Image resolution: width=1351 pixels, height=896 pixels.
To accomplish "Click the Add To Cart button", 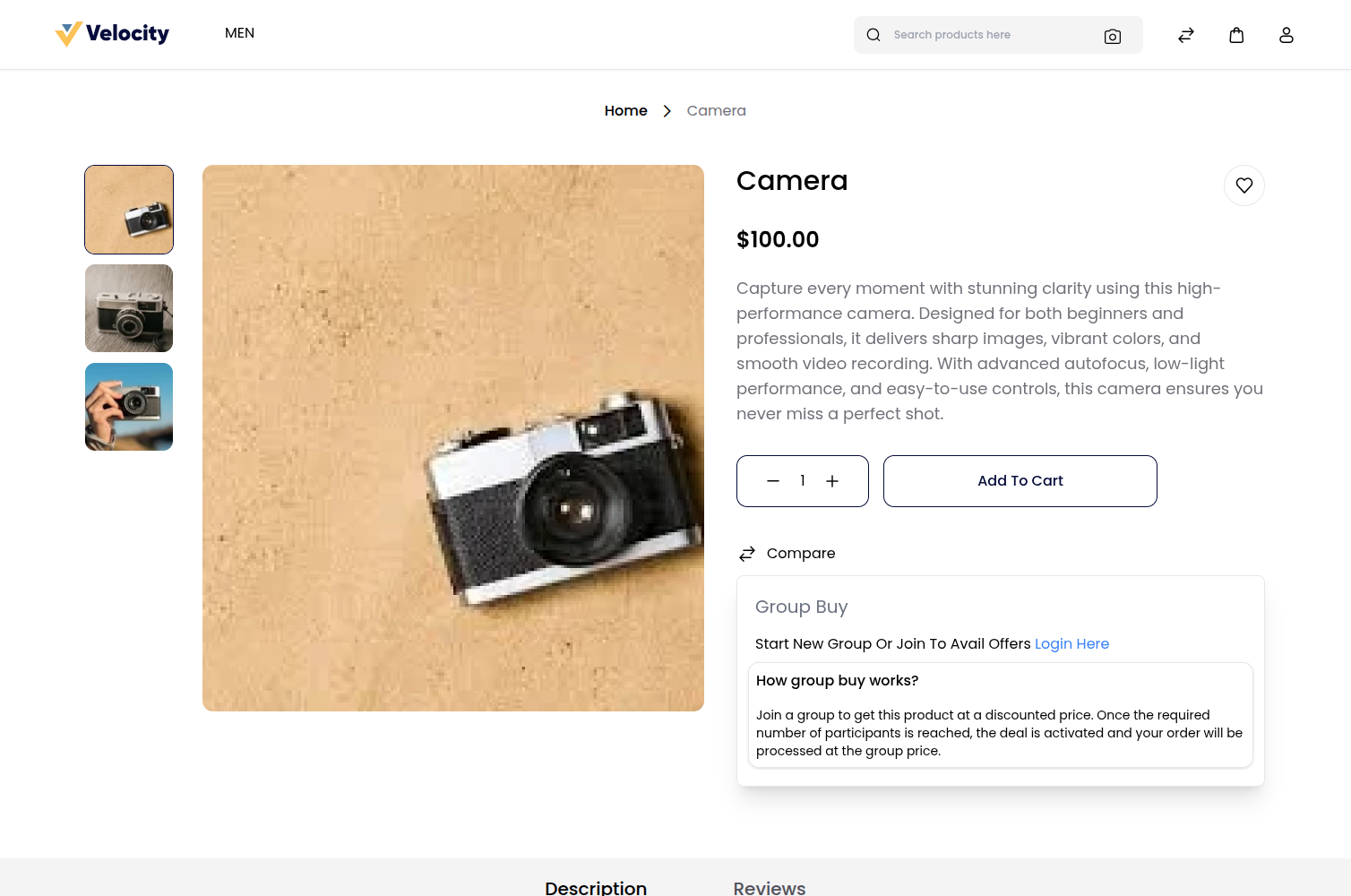I will point(1020,480).
